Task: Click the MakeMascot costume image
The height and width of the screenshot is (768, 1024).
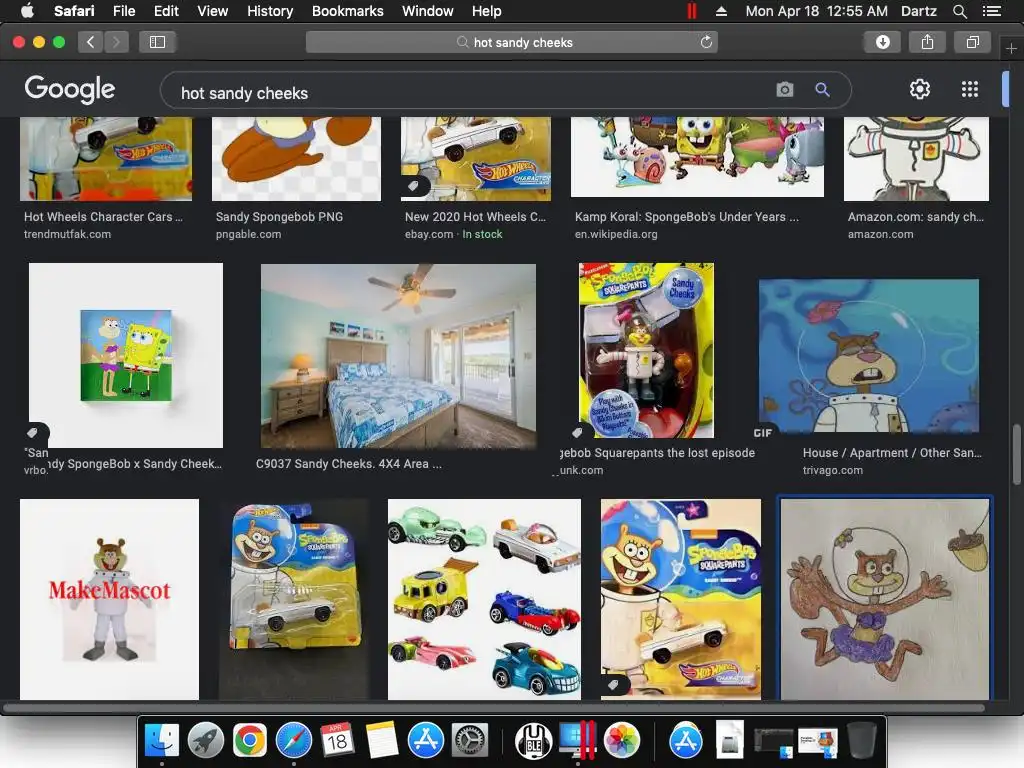Action: click(x=110, y=599)
